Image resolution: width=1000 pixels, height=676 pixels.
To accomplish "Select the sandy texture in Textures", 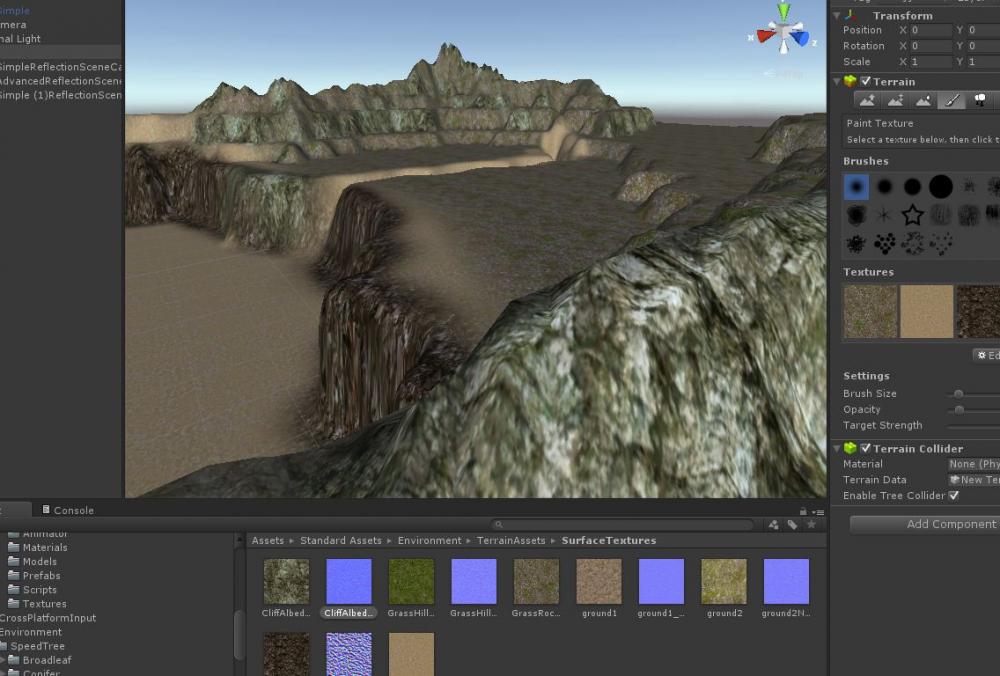I will click(926, 311).
